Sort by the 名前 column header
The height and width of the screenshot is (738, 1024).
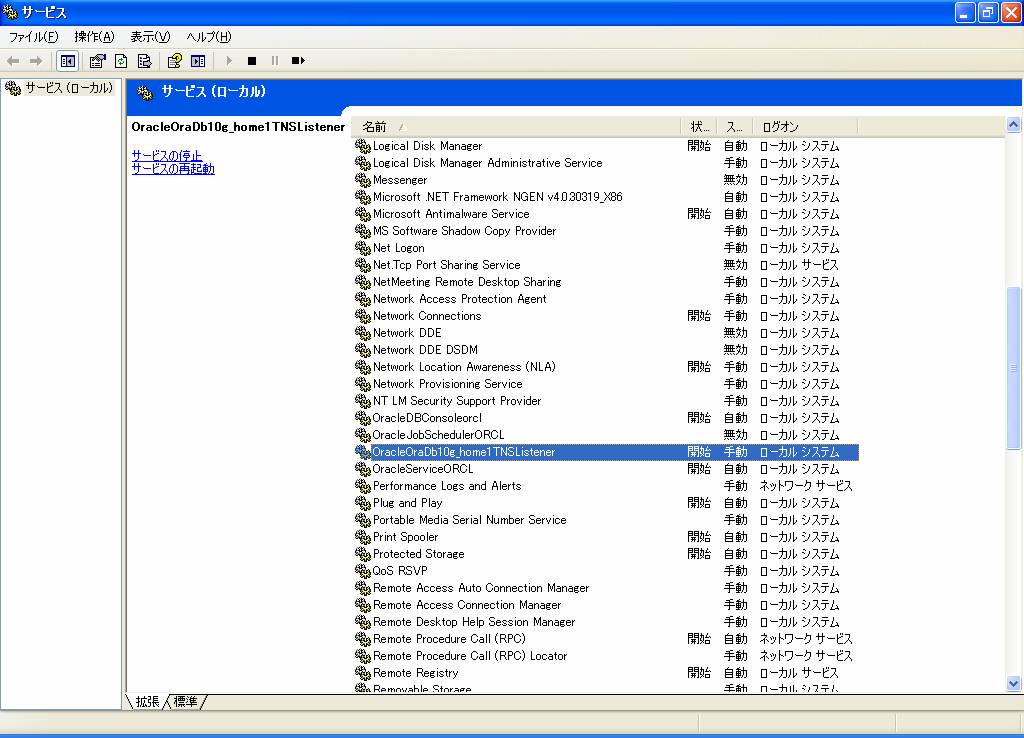pos(375,127)
